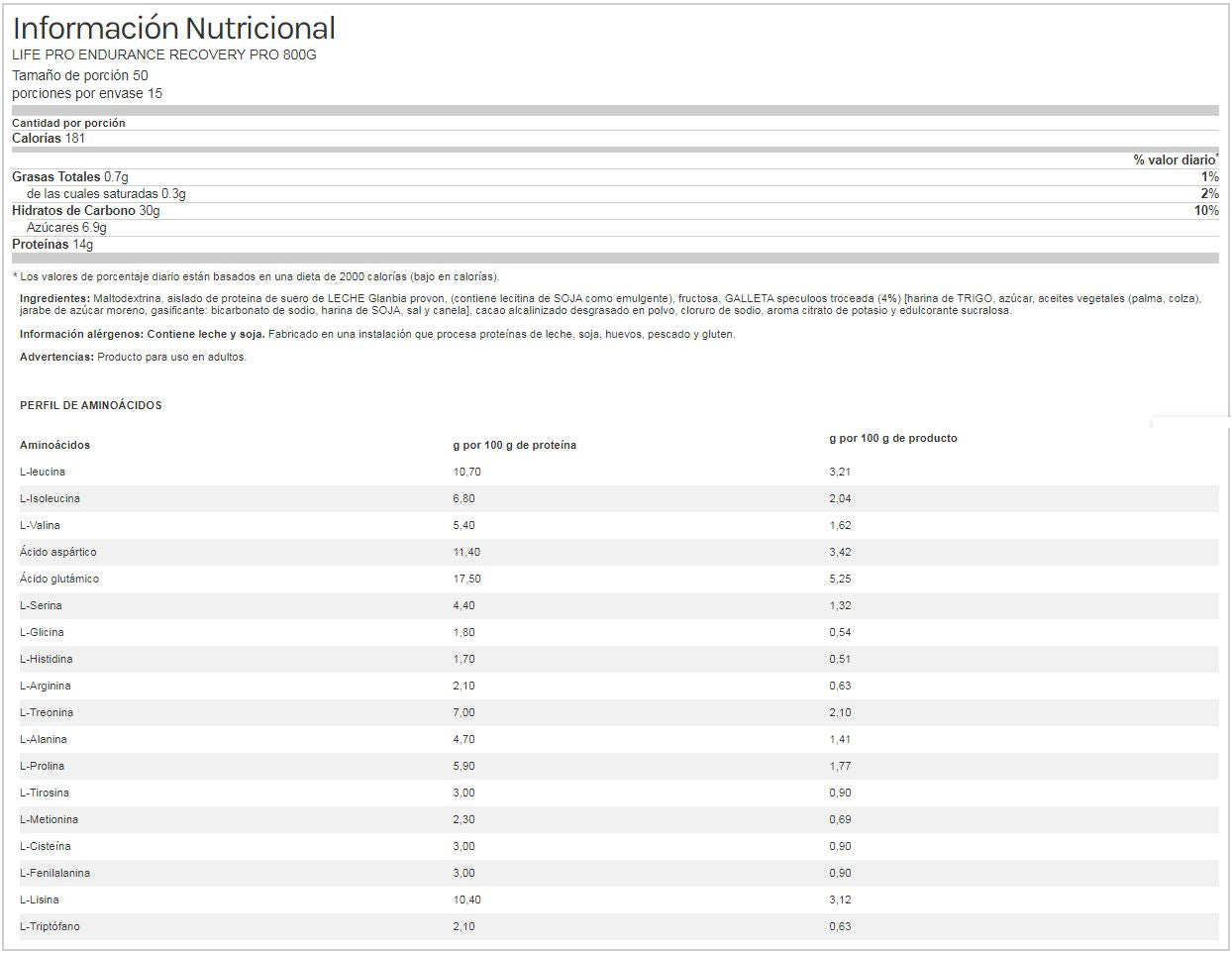Screen dimensions: 1232x953
Task: Click the 4,40 value for L-Serina
Action: pyautogui.click(x=464, y=605)
